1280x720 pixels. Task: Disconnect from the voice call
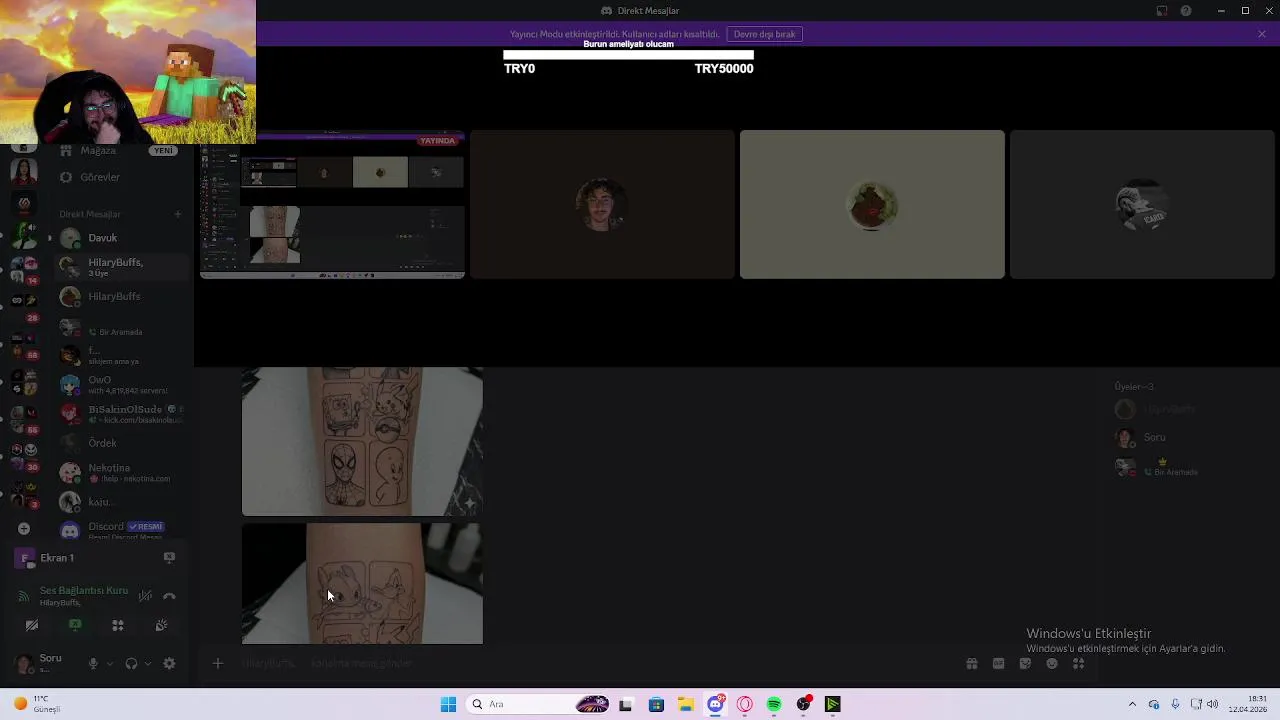[x=169, y=595]
